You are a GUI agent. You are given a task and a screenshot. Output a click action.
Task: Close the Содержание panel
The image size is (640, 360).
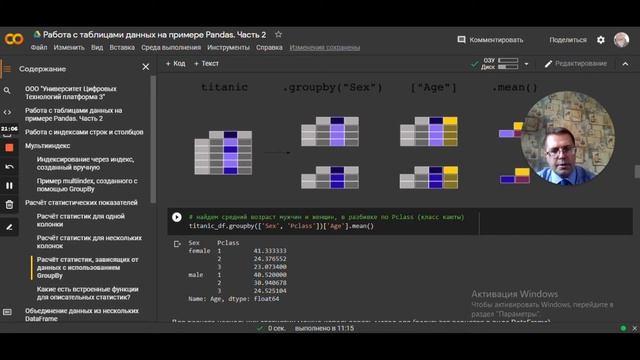146,67
